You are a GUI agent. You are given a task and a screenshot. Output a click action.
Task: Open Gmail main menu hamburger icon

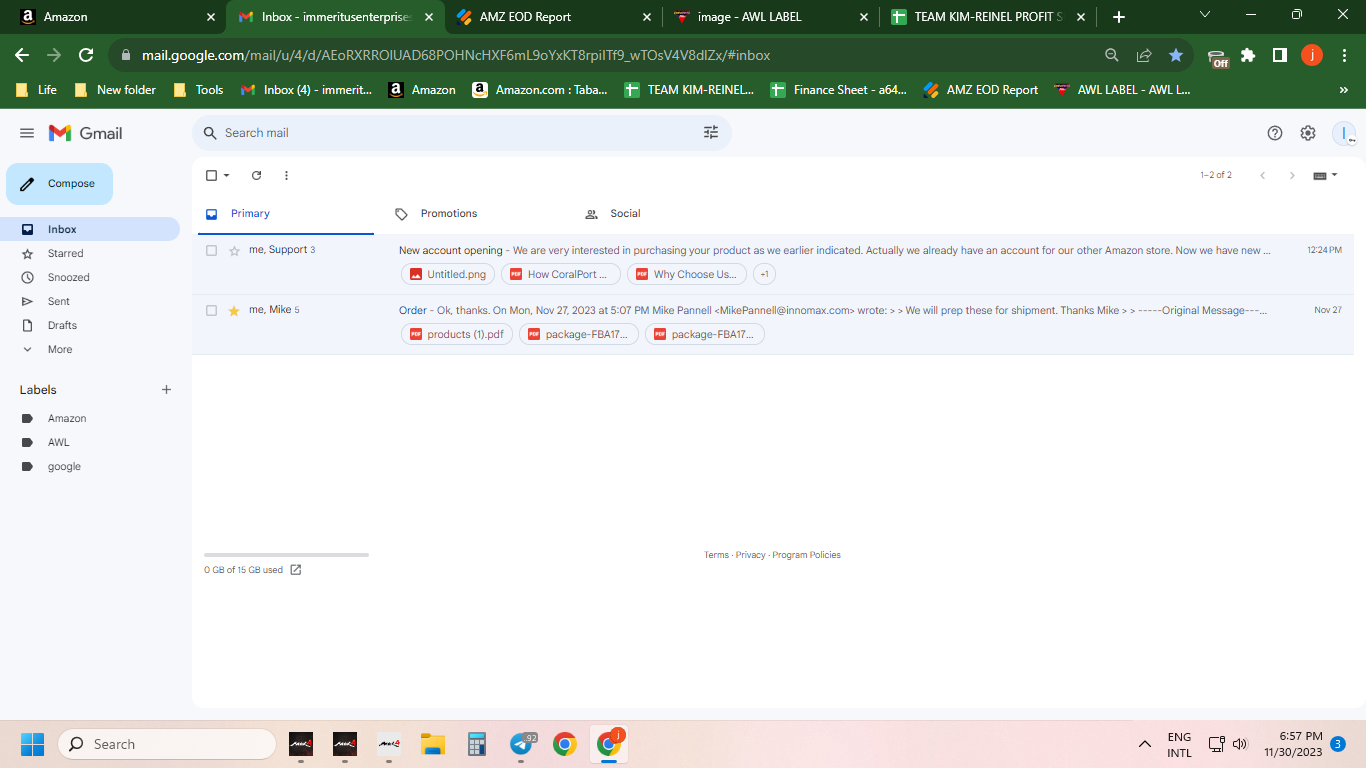pos(27,133)
